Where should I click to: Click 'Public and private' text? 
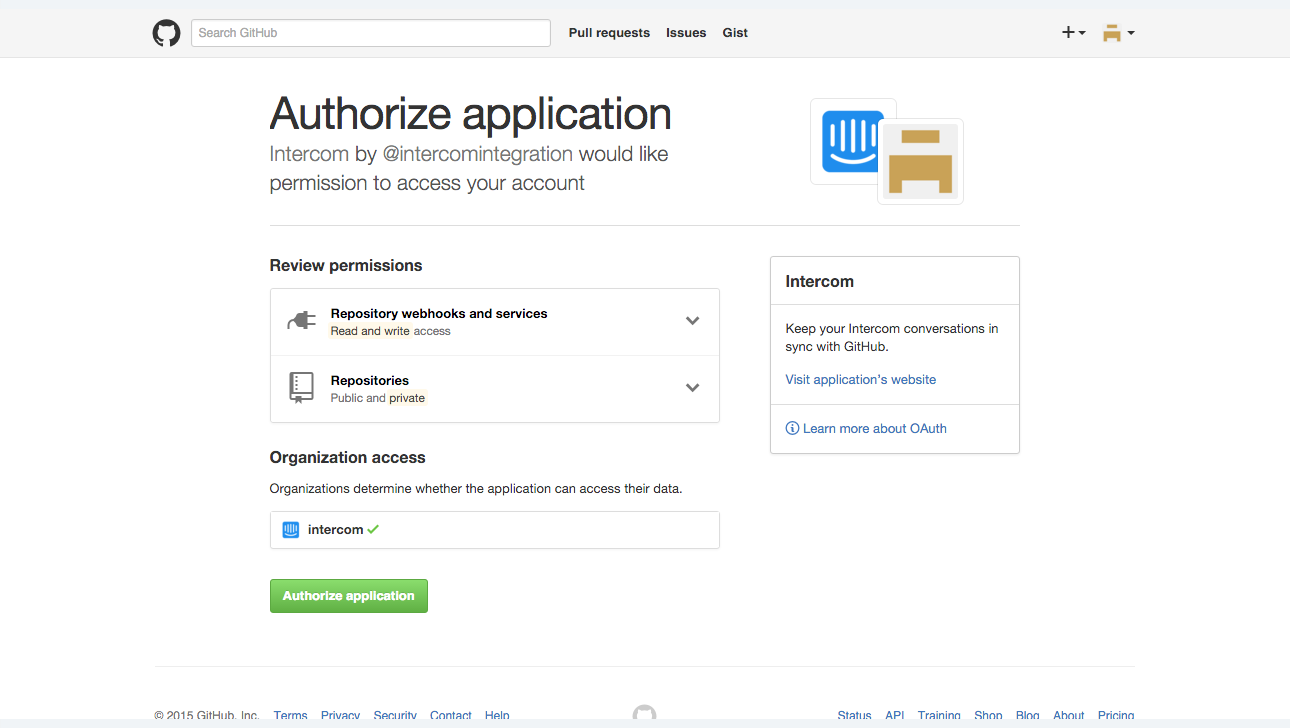coord(378,398)
